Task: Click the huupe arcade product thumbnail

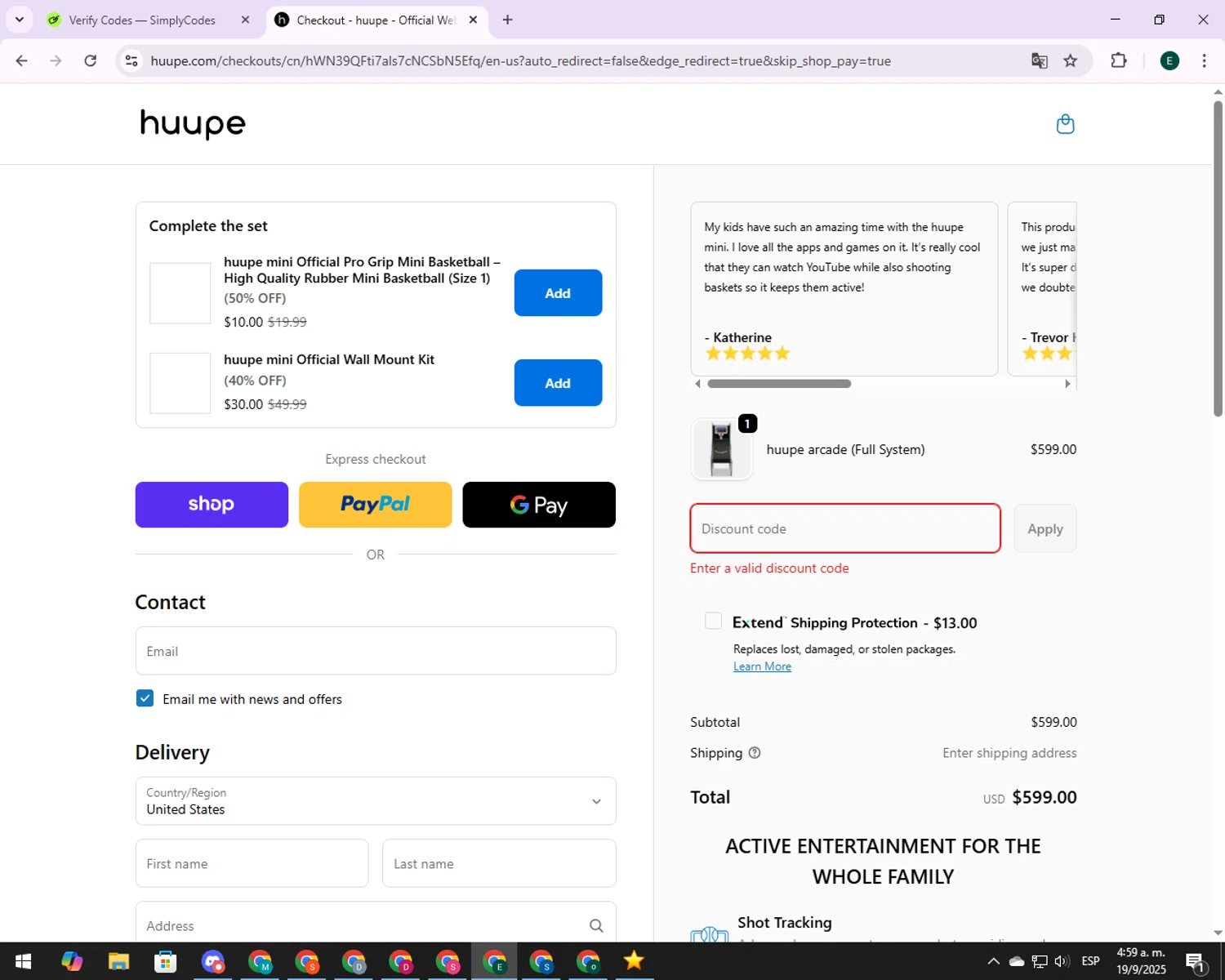Action: click(721, 449)
